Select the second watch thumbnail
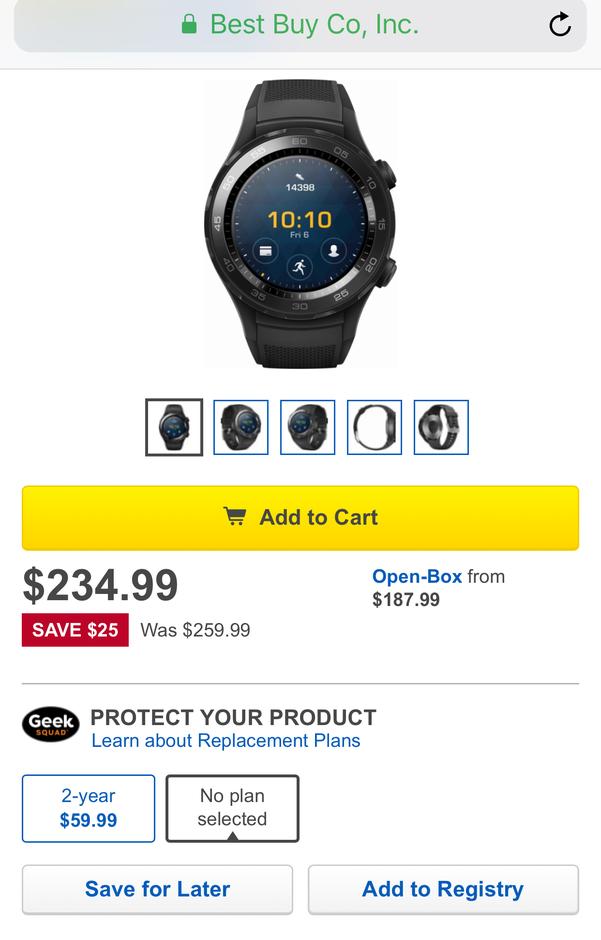This screenshot has width=601, height=940. point(241,427)
